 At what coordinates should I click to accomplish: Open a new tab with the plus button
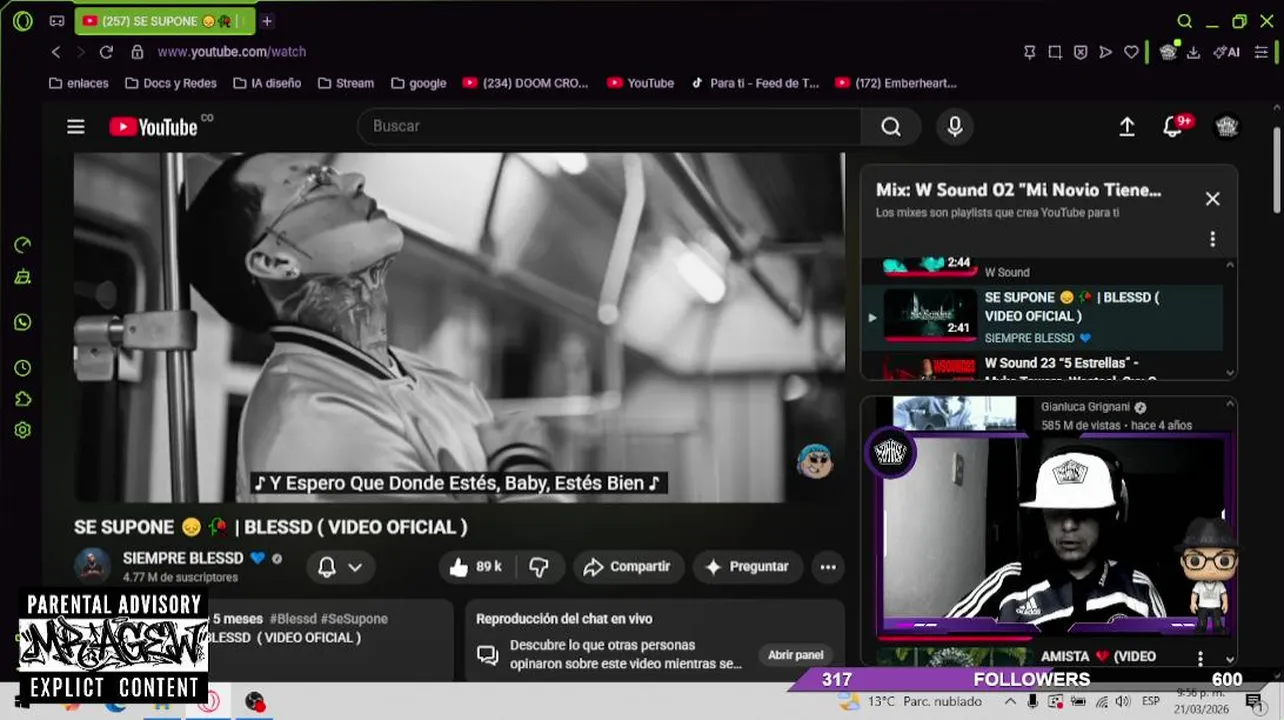pos(267,21)
